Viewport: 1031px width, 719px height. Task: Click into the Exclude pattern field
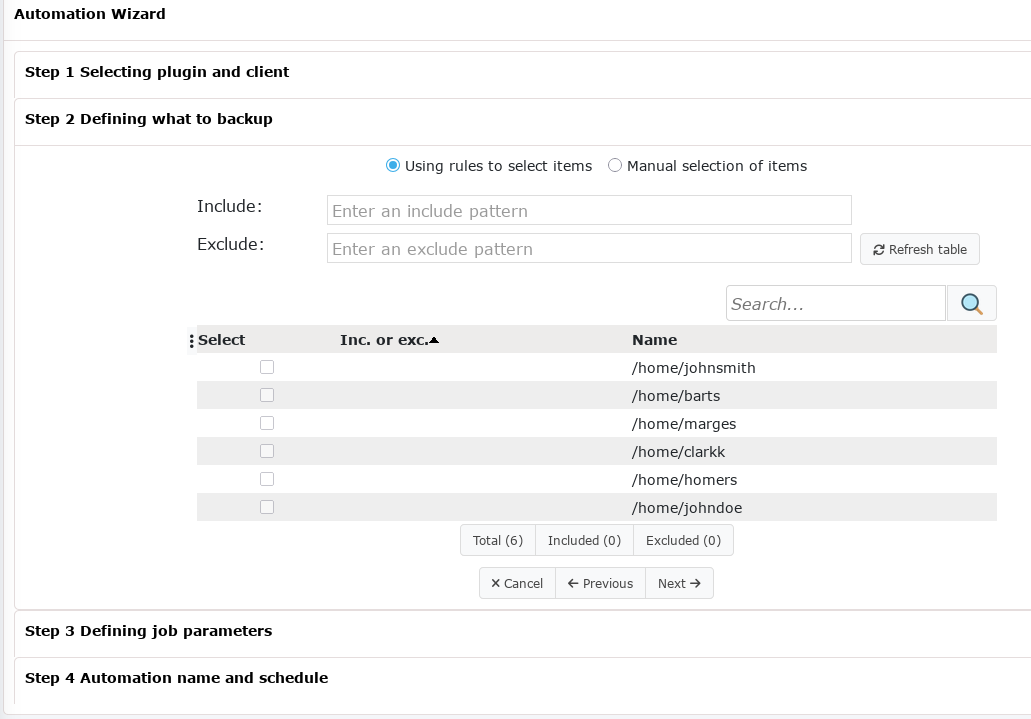click(588, 249)
